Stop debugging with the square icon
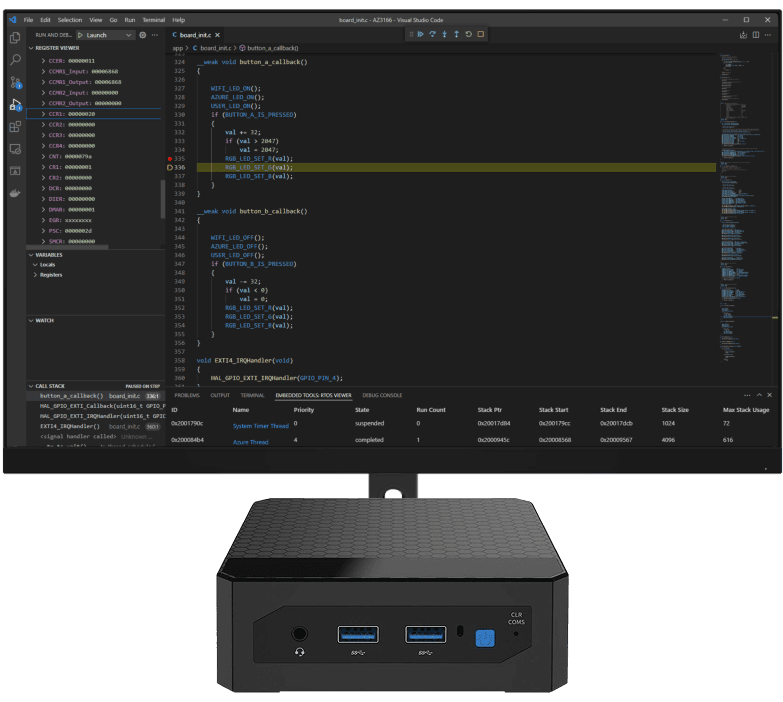783x702 pixels. tap(481, 34)
